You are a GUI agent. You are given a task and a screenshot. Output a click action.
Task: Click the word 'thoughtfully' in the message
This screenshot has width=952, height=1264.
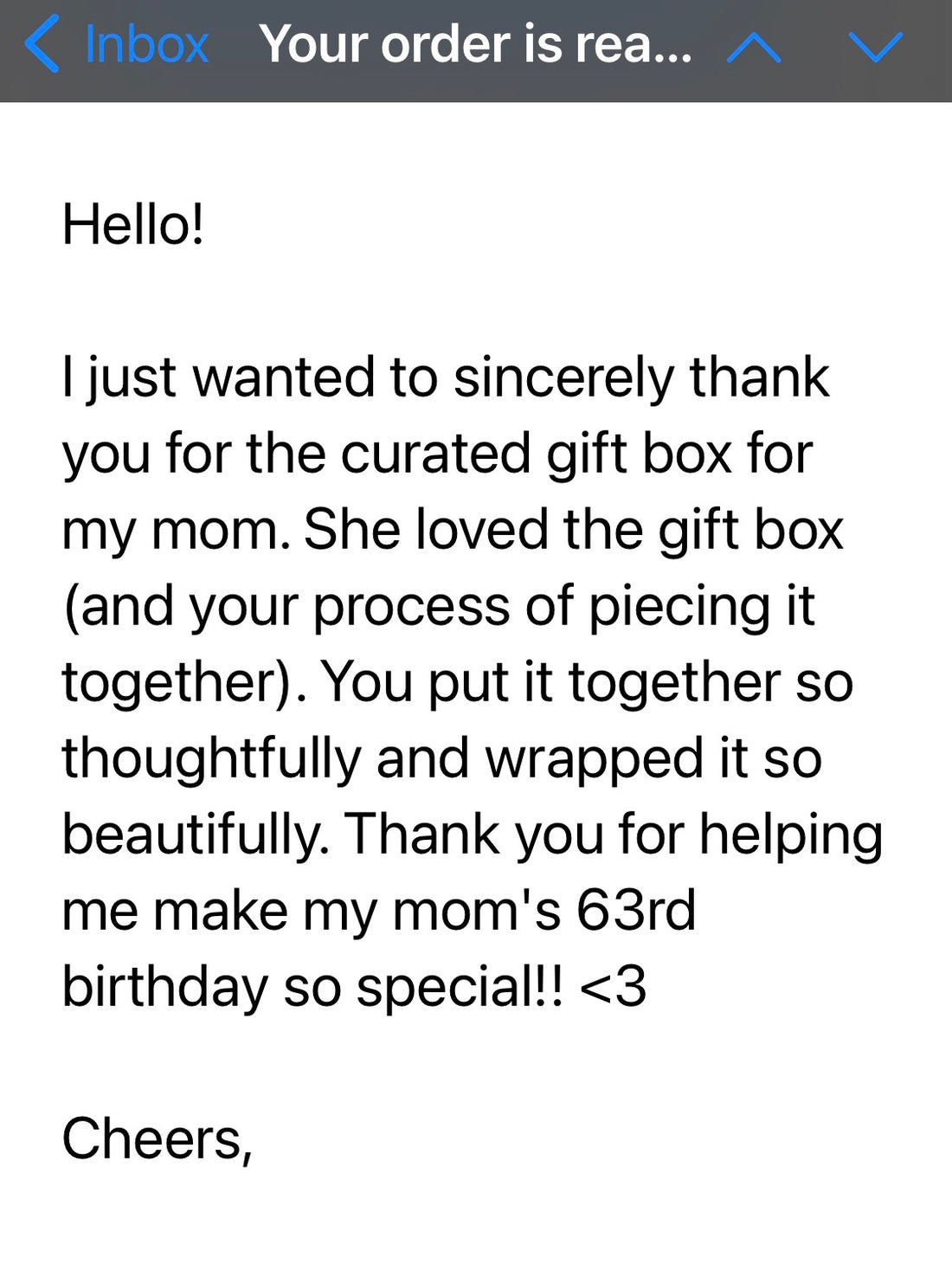tap(211, 760)
